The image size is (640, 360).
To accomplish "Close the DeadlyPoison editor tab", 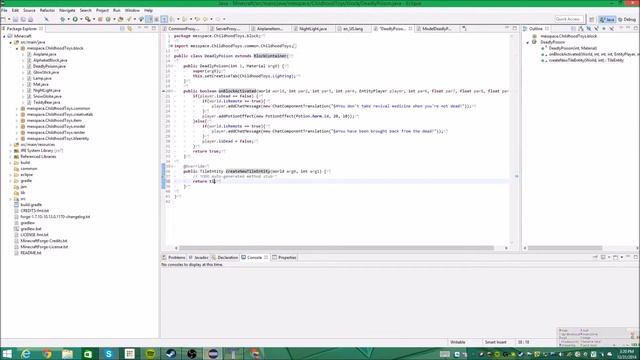I will [410, 29].
